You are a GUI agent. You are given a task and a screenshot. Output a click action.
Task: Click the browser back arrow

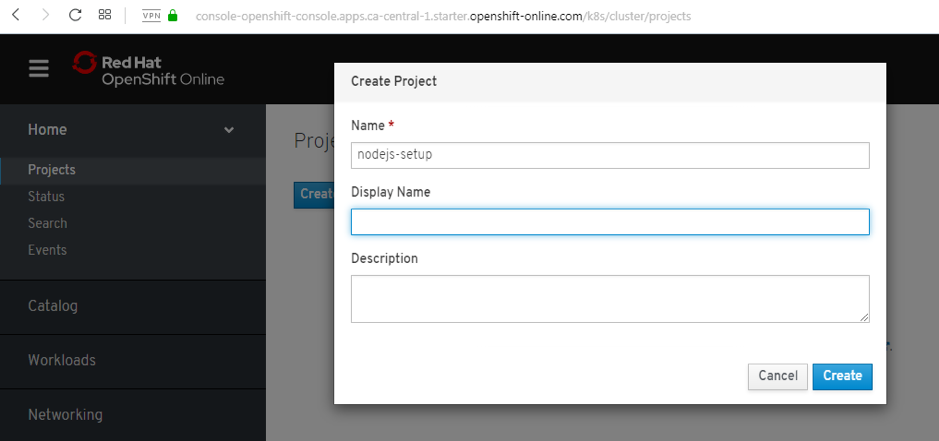(x=16, y=15)
